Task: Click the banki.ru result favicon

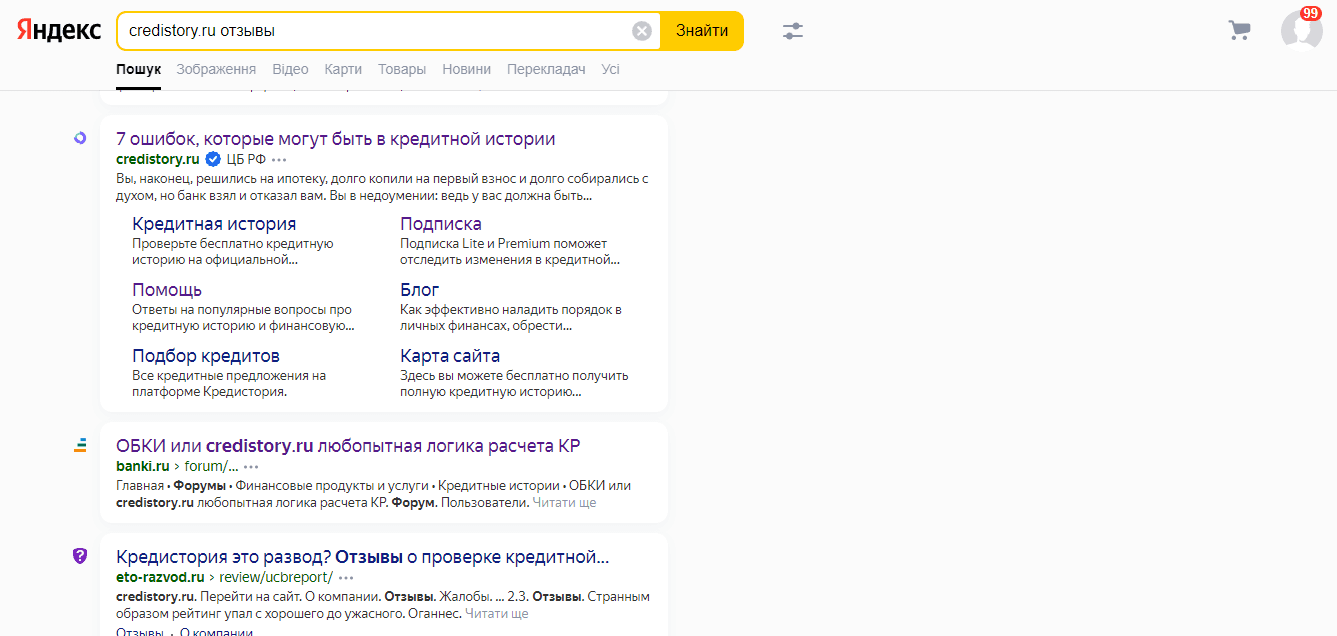Action: 80,445
